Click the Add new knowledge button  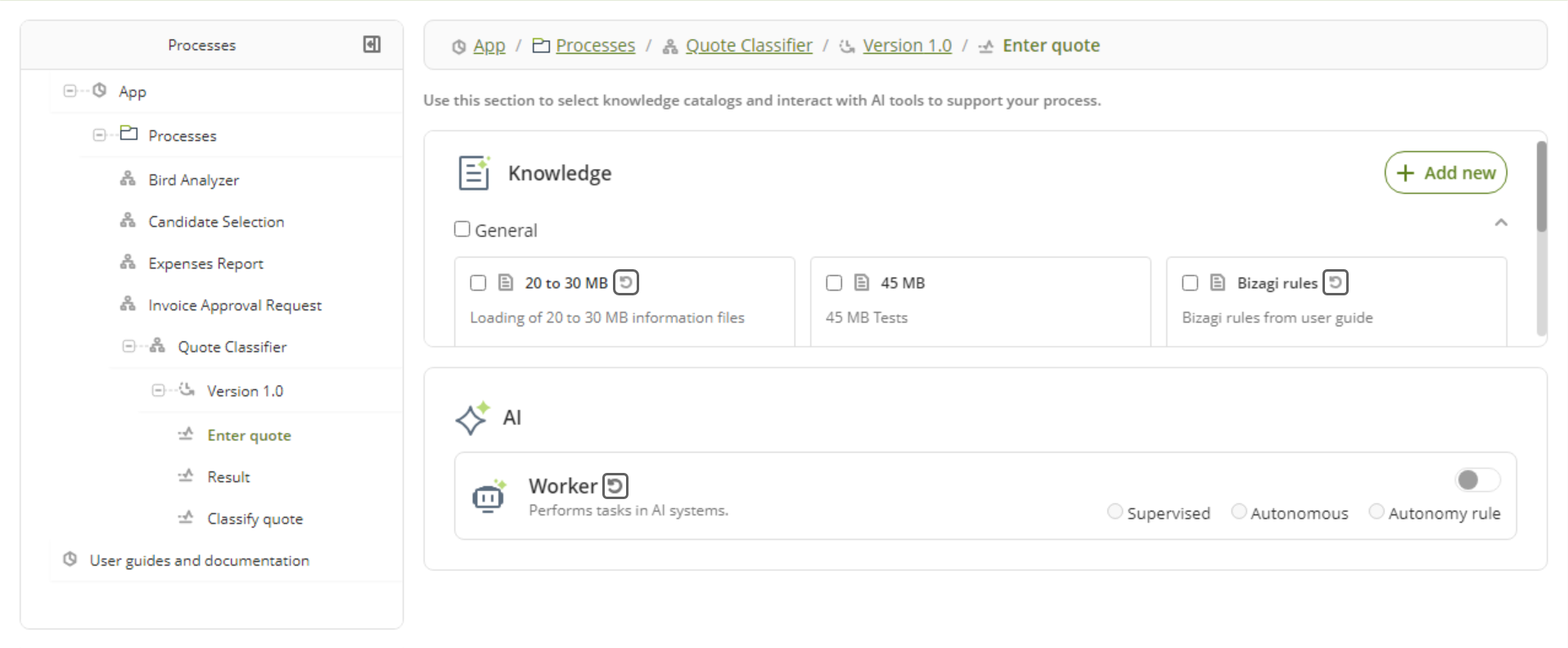pyautogui.click(x=1445, y=173)
